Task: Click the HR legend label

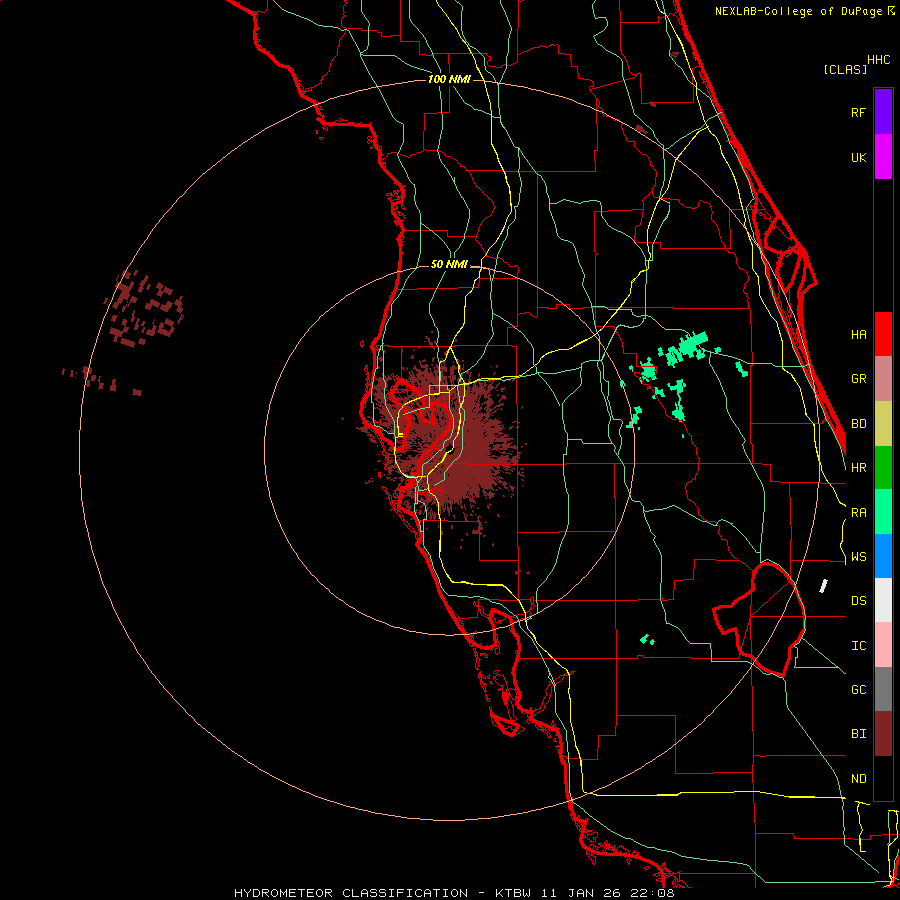Action: [858, 468]
